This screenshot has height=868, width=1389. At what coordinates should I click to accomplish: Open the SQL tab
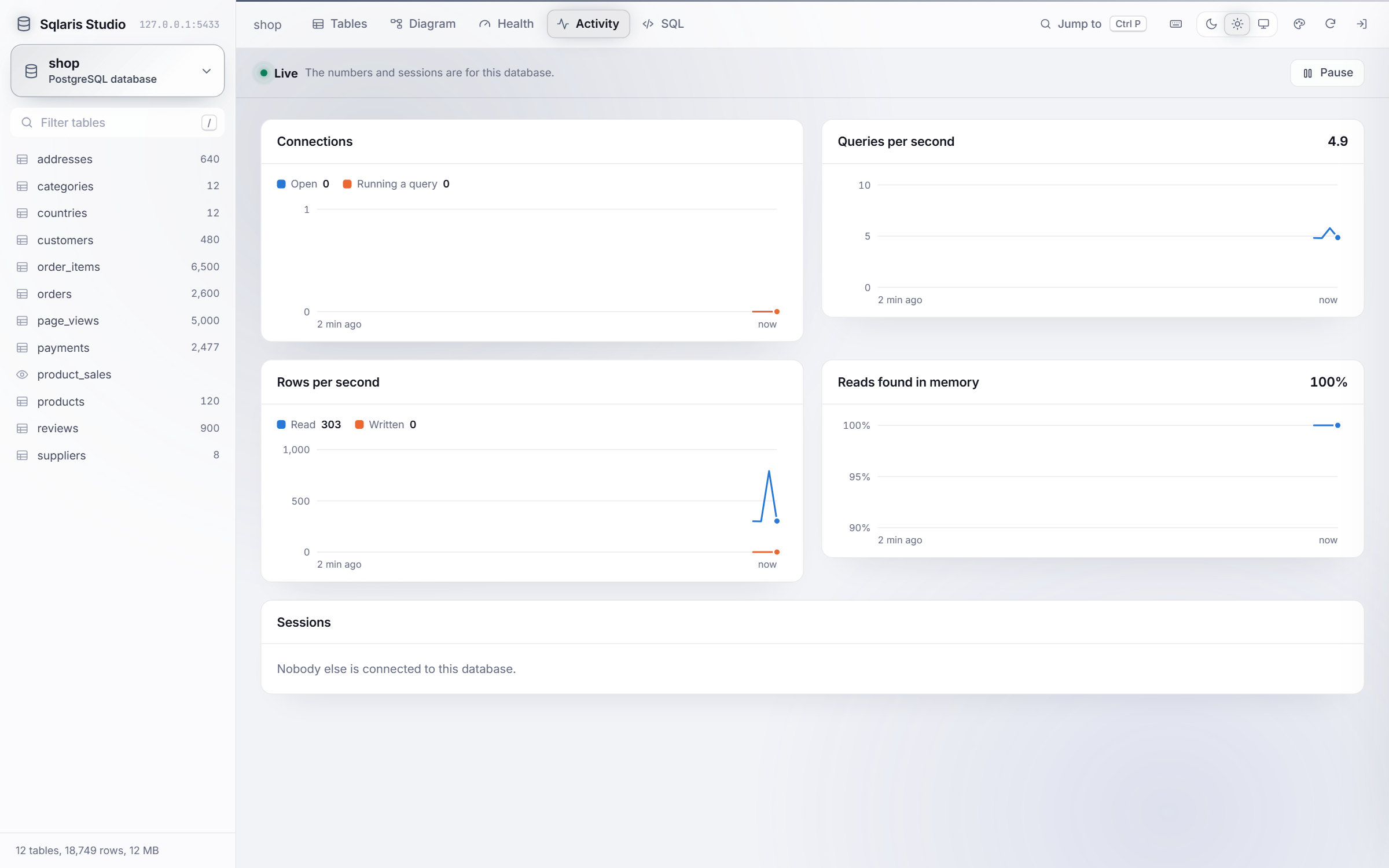coord(663,24)
